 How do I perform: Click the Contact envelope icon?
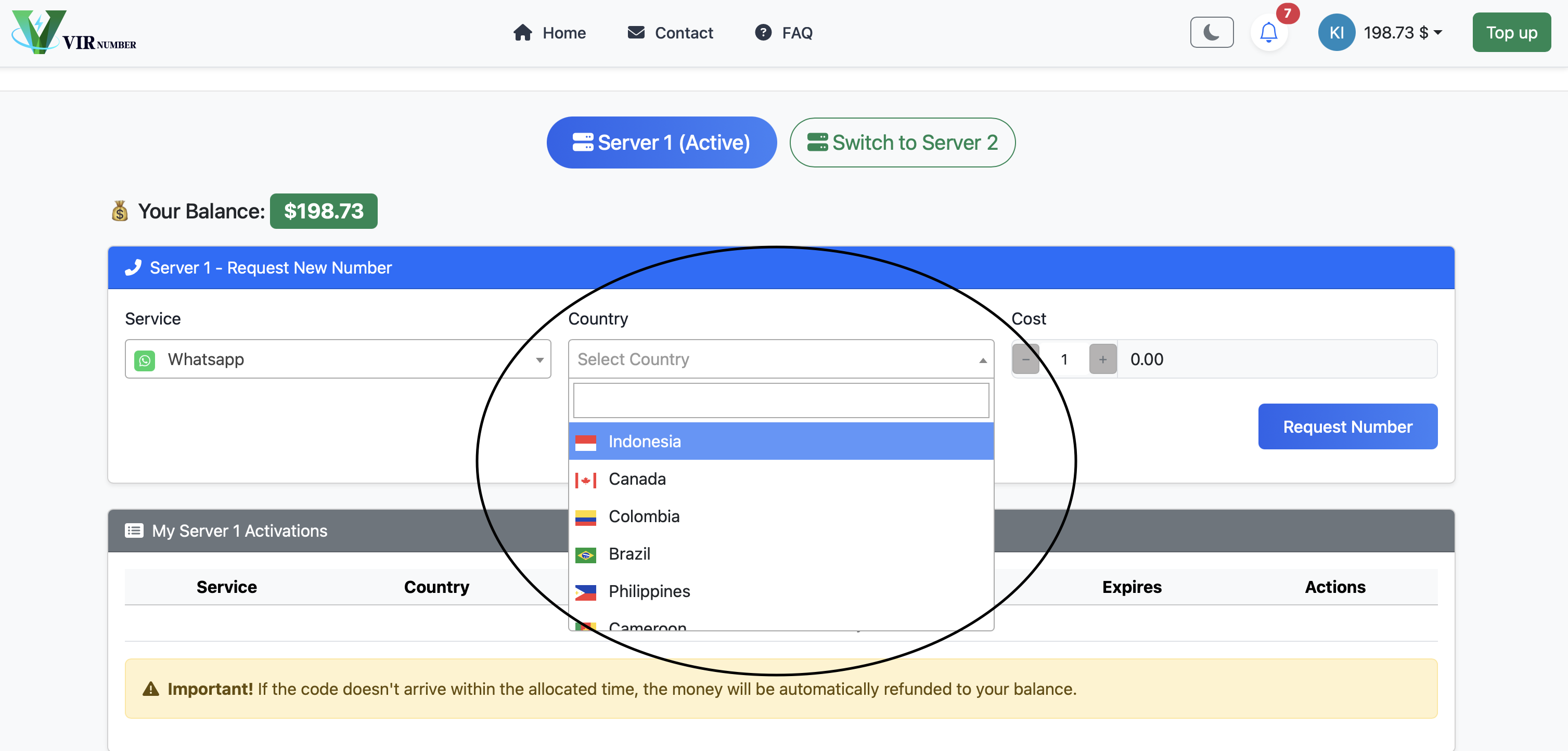point(636,33)
